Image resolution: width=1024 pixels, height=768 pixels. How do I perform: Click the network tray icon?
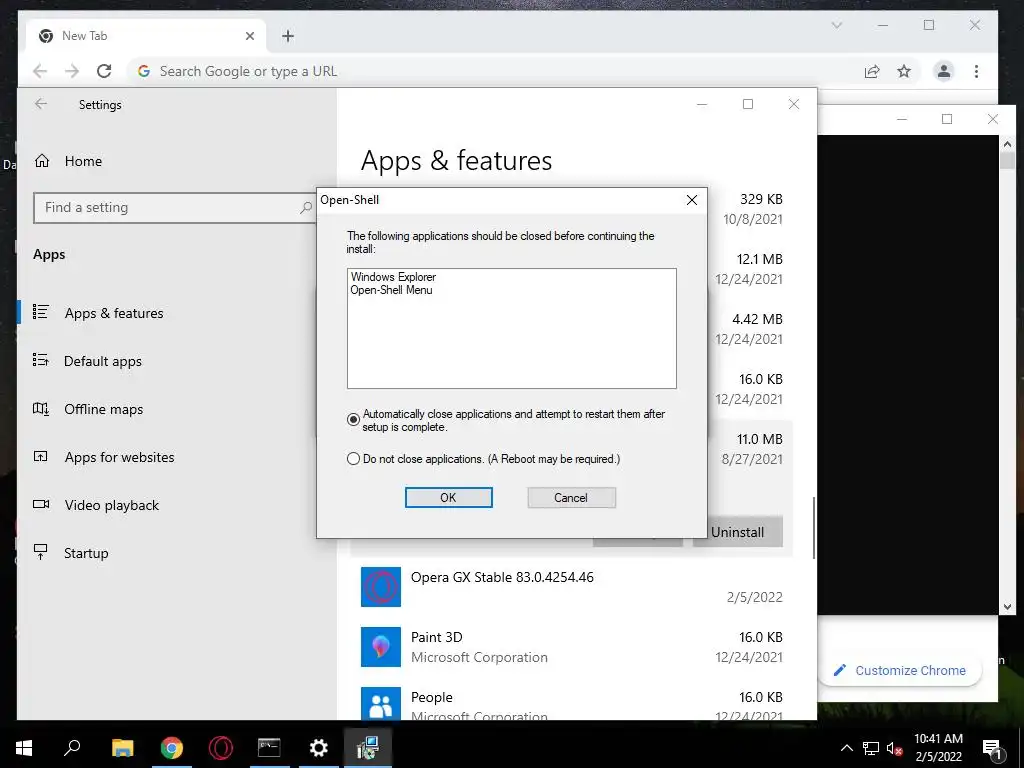point(871,748)
